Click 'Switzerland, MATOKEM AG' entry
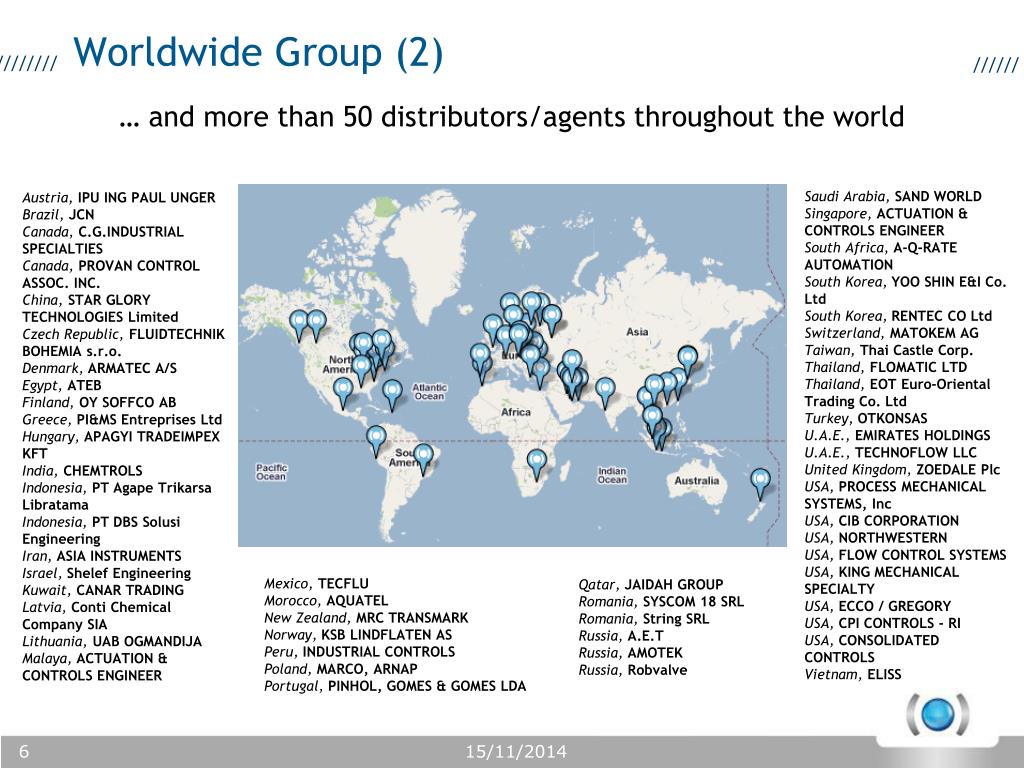Image resolution: width=1024 pixels, height=768 pixels. coord(891,333)
